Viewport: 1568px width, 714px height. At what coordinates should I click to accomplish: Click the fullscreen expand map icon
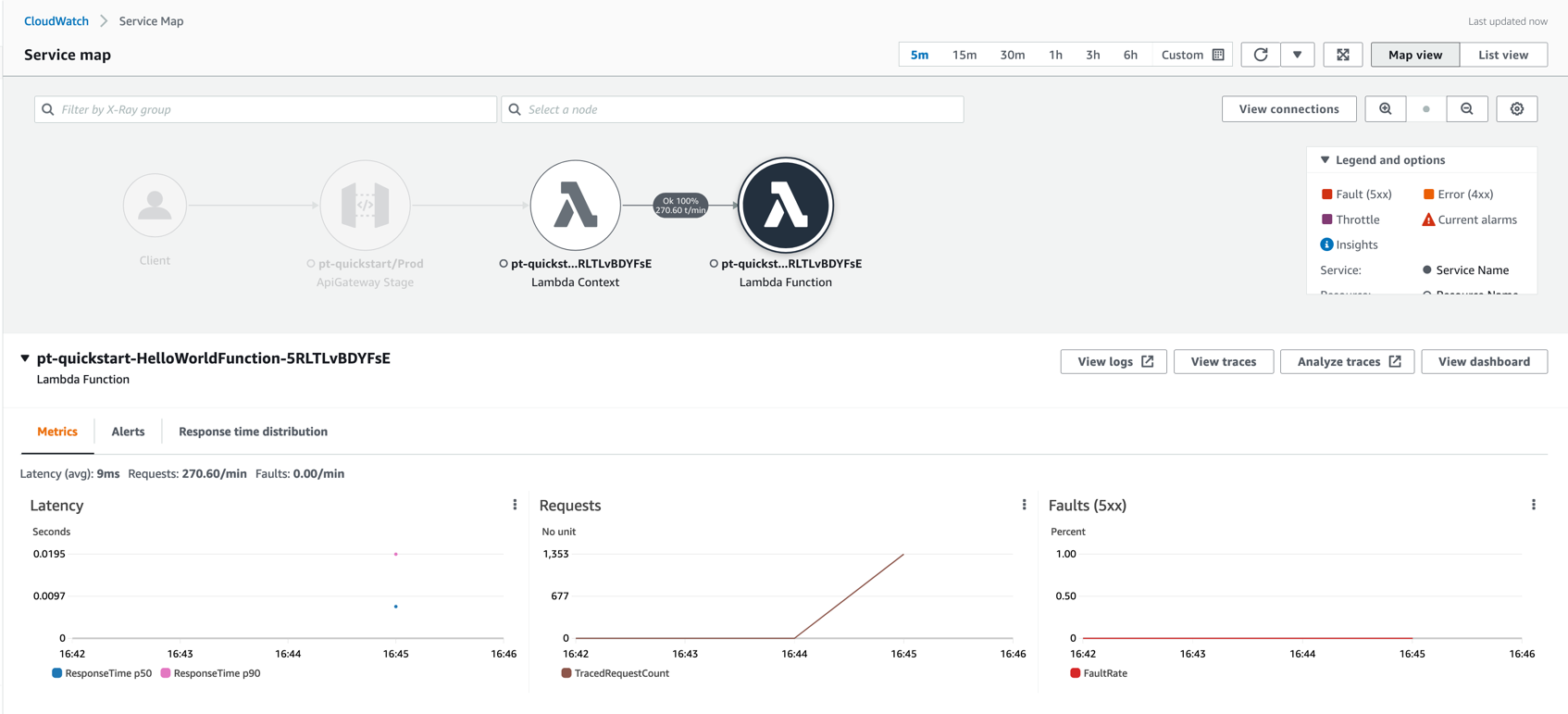(1342, 55)
